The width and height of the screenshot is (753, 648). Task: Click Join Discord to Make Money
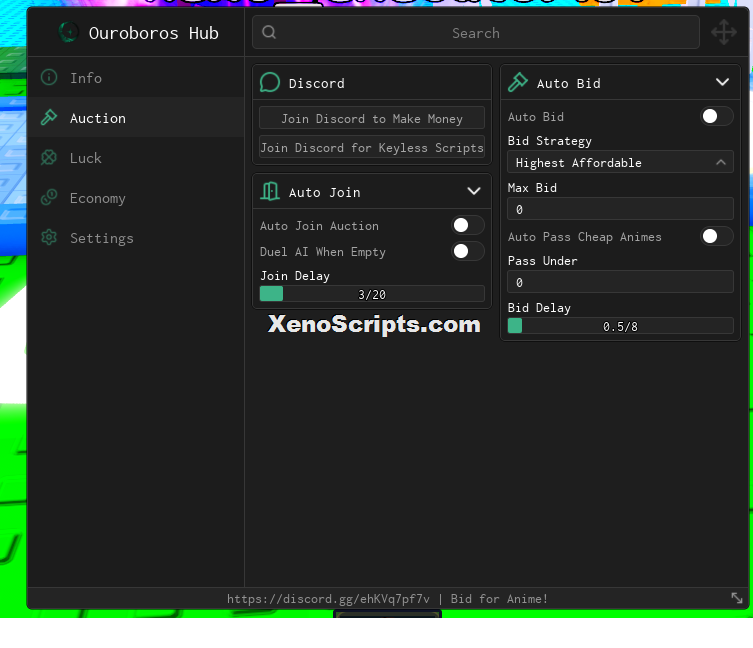pyautogui.click(x=372, y=118)
